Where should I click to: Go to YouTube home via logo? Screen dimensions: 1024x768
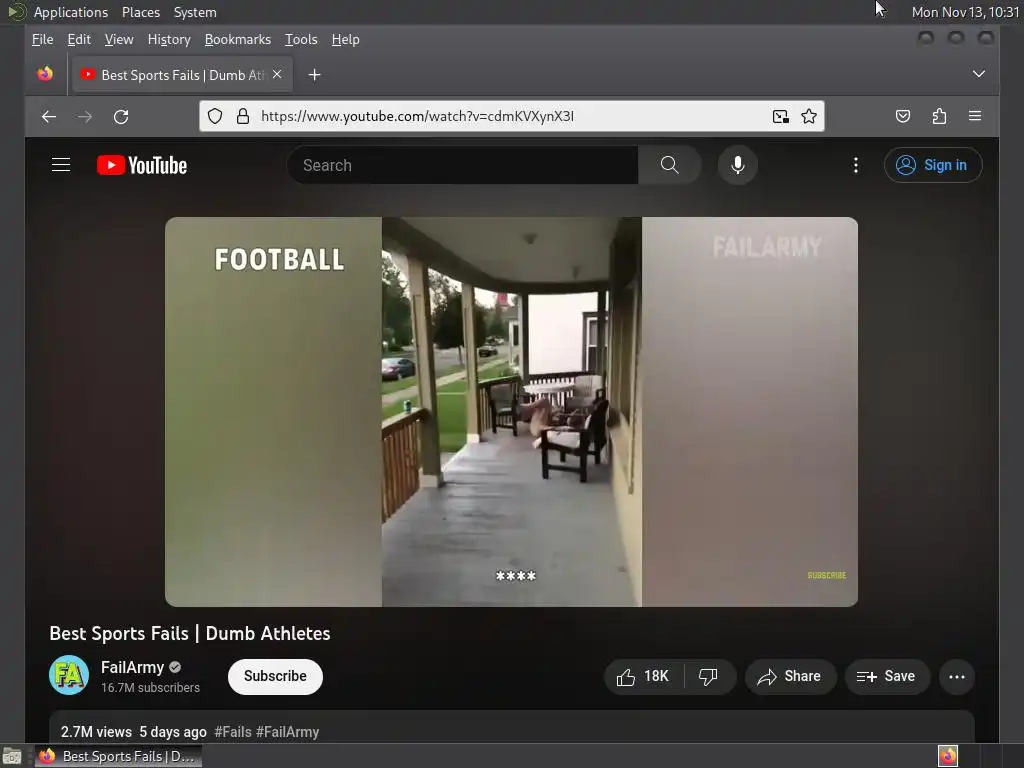point(142,165)
